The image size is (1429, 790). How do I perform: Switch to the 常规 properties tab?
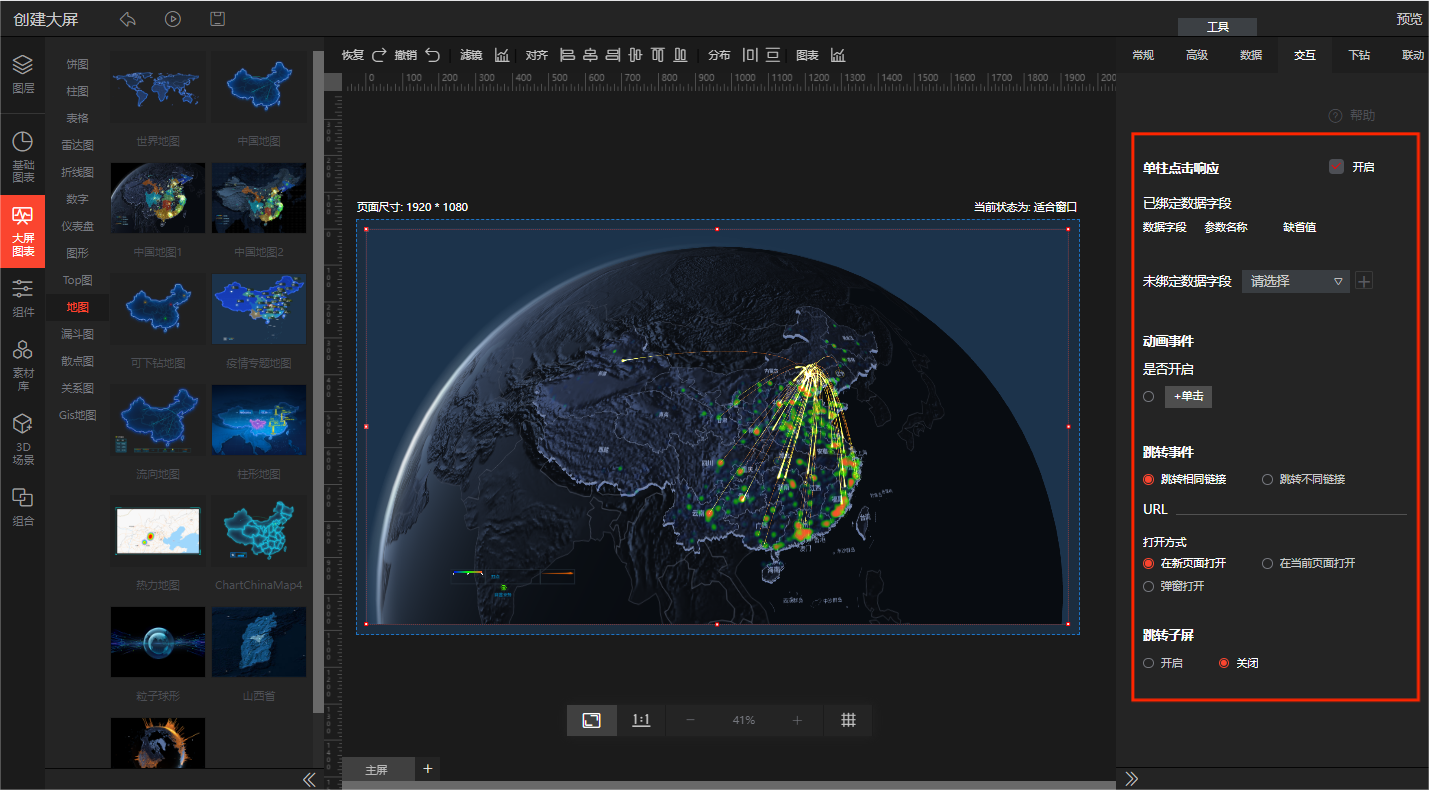click(1143, 55)
